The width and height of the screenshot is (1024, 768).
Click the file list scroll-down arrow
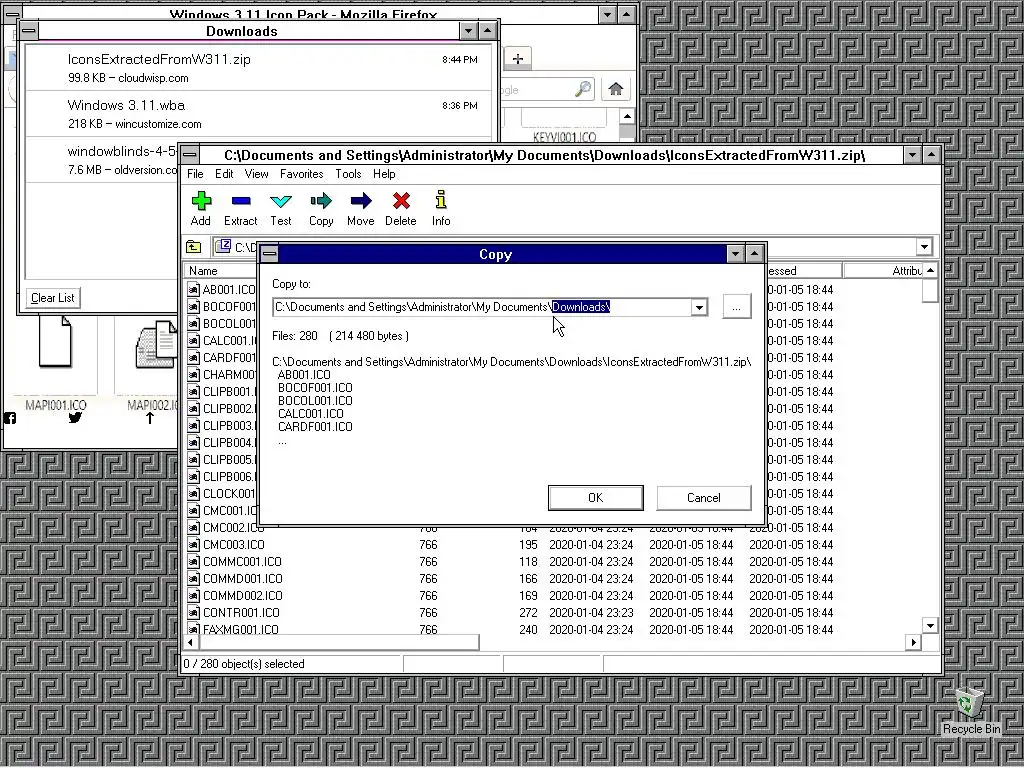[931, 625]
